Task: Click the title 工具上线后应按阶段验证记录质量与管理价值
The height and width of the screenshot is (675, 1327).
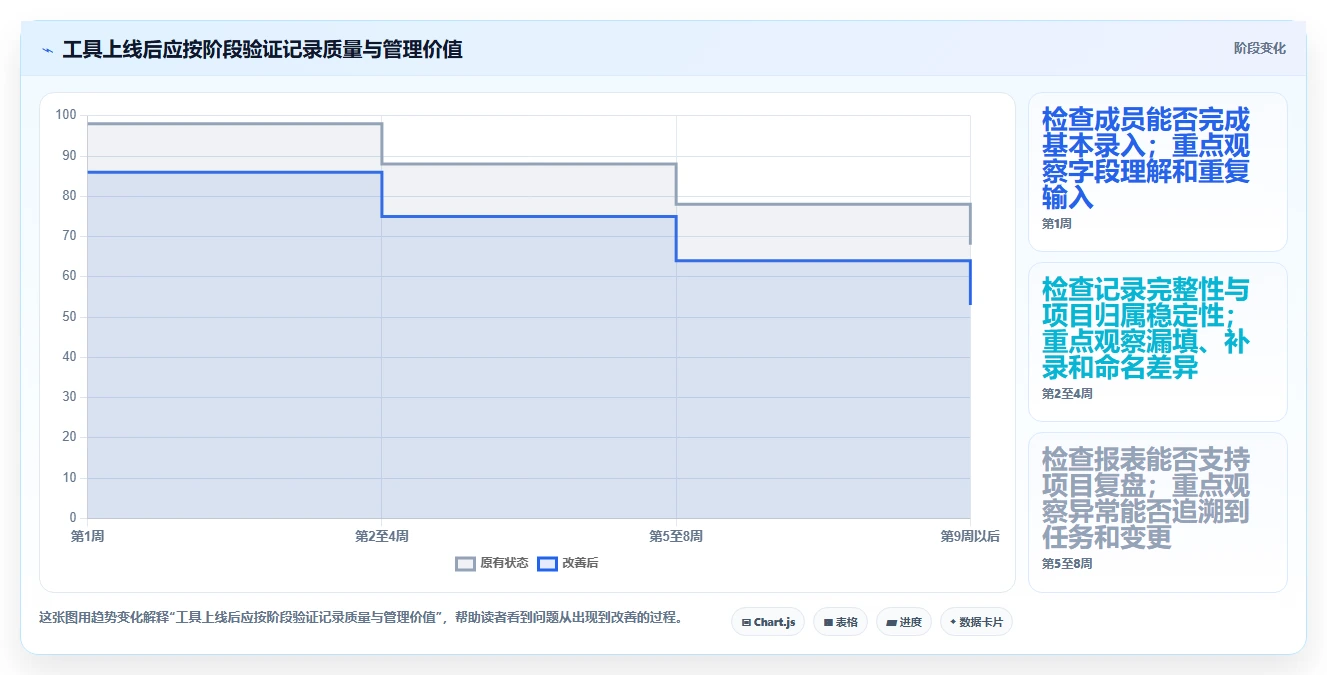Action: click(262, 50)
